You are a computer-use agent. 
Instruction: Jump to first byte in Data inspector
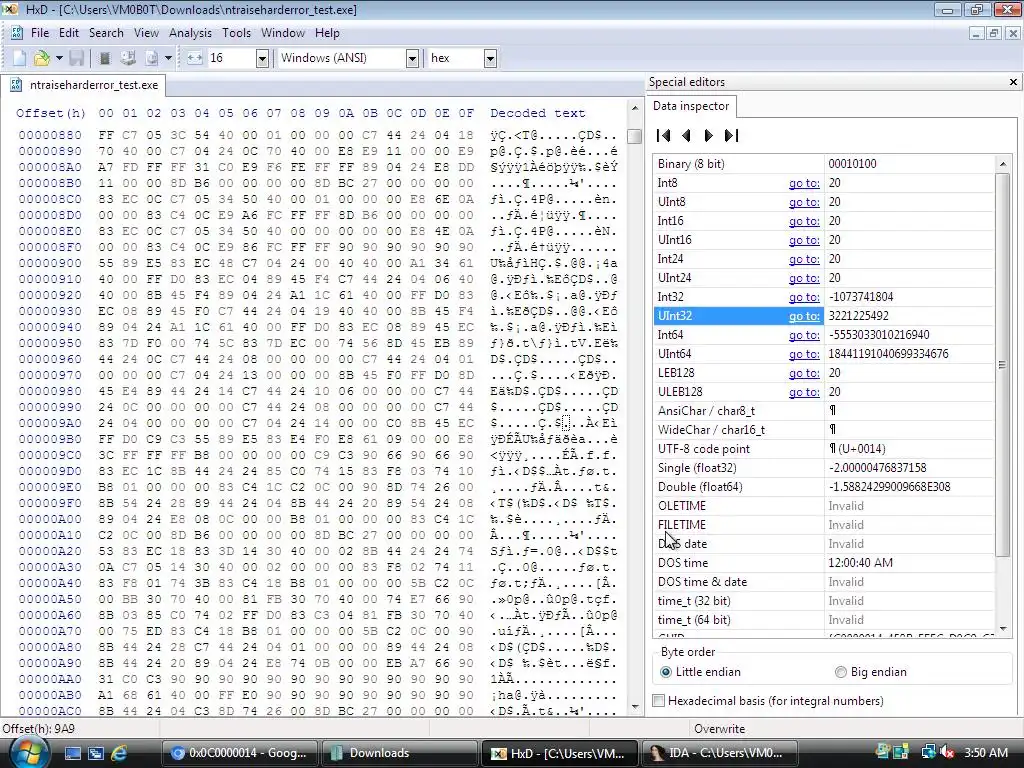click(x=664, y=135)
